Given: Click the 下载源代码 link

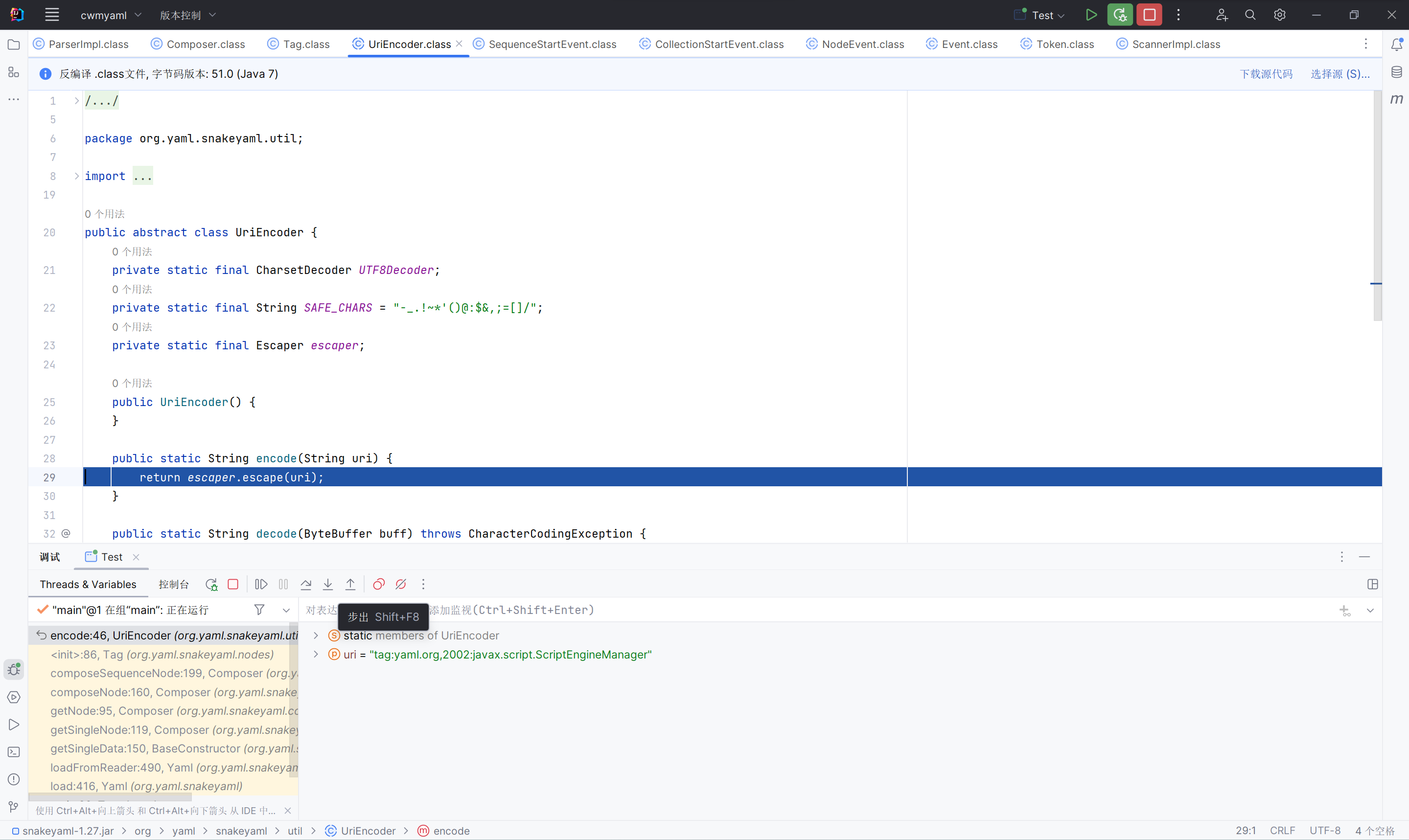Looking at the screenshot, I should [1266, 74].
